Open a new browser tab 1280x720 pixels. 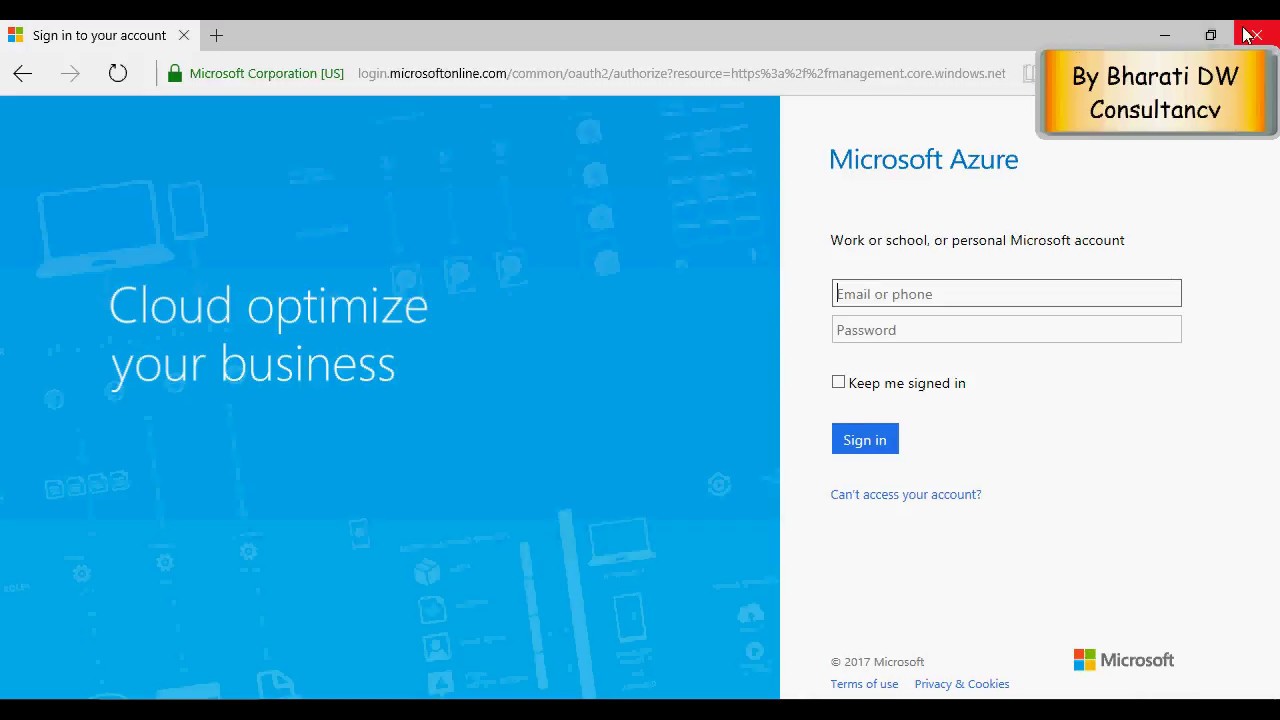tap(216, 36)
